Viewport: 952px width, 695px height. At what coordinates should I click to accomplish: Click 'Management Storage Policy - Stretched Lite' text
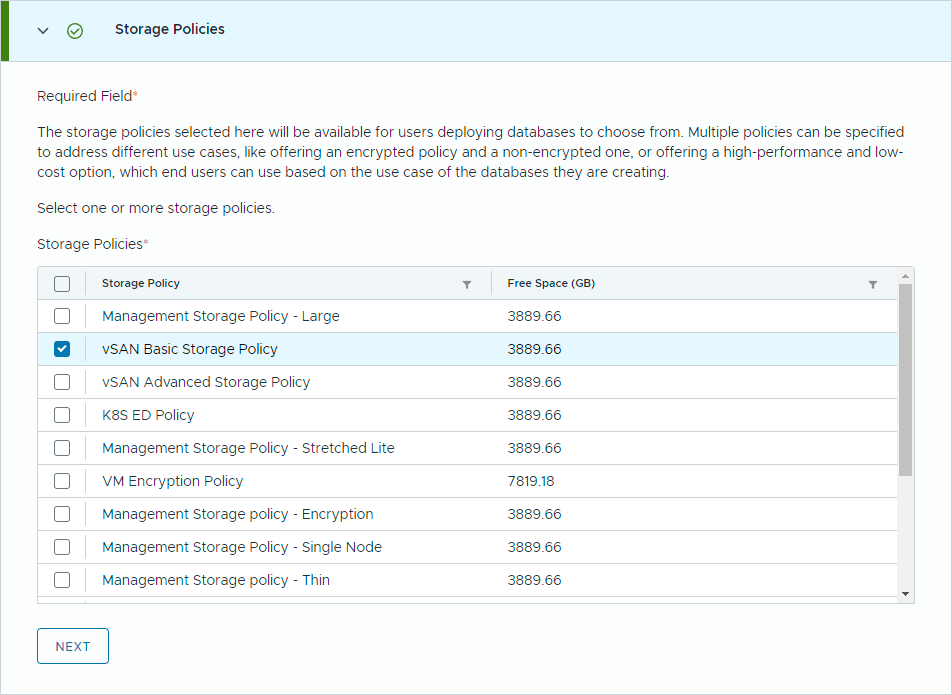pos(248,448)
